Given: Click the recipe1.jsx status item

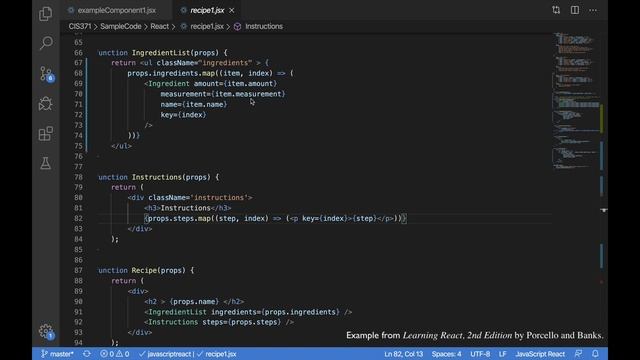Looking at the screenshot, I should tap(217, 354).
